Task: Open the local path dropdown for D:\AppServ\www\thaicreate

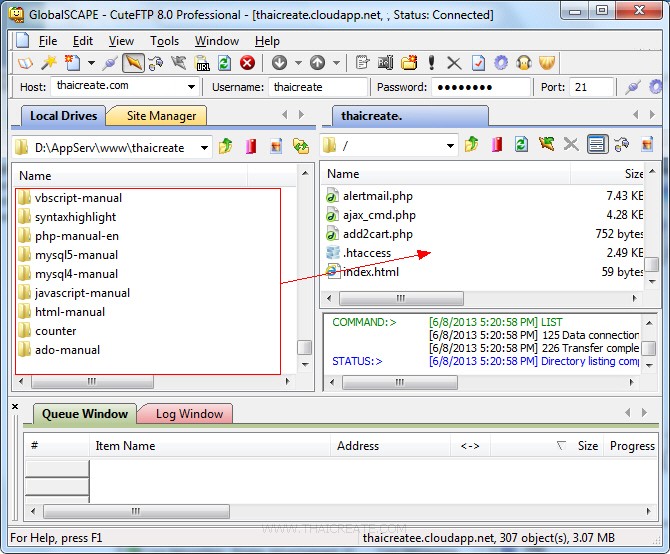Action: [x=204, y=148]
